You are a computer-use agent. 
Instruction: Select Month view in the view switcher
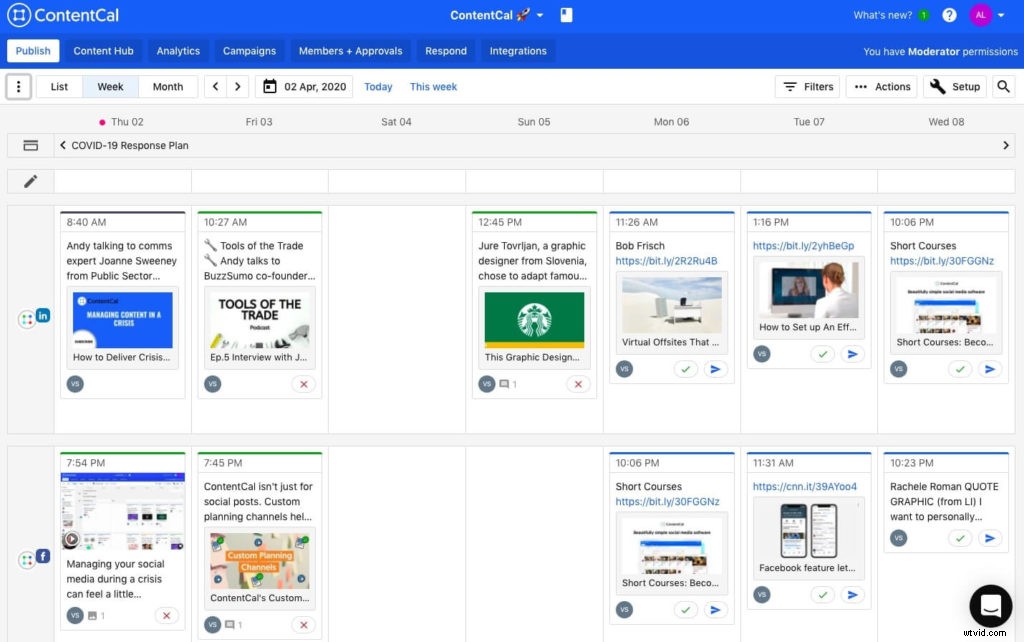coord(167,86)
